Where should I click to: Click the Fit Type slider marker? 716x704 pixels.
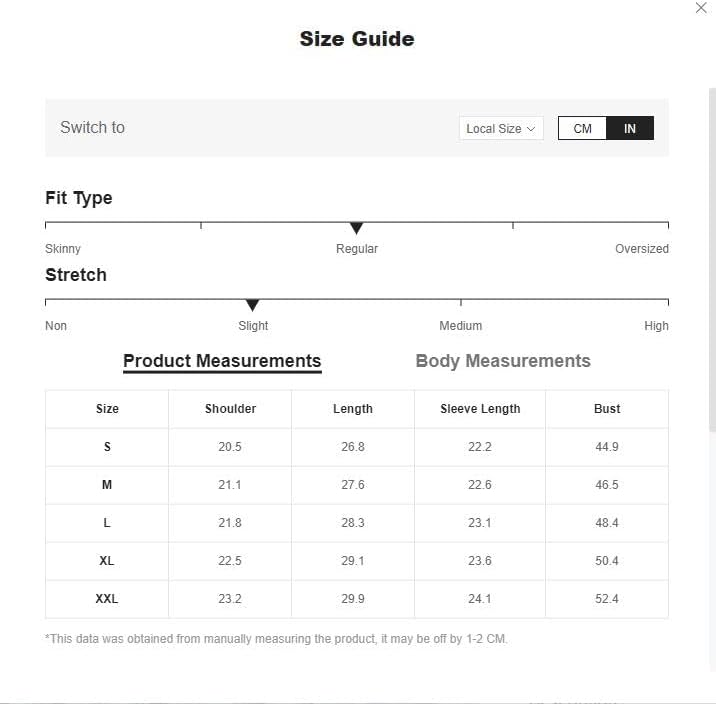[356, 228]
